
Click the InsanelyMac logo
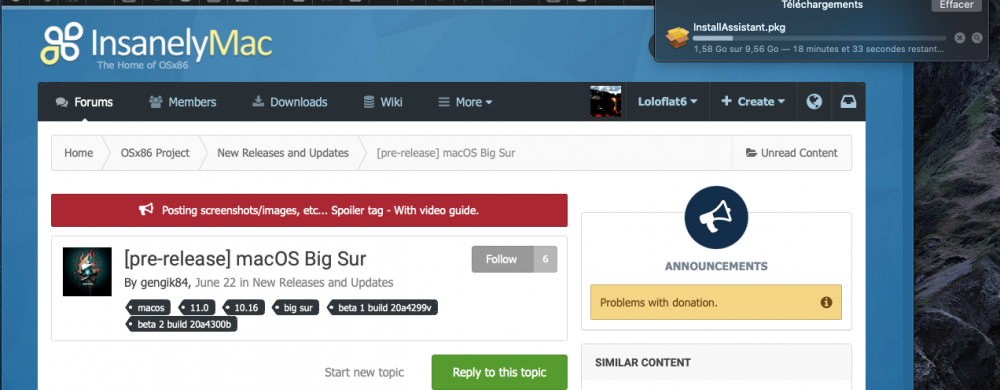[x=156, y=45]
